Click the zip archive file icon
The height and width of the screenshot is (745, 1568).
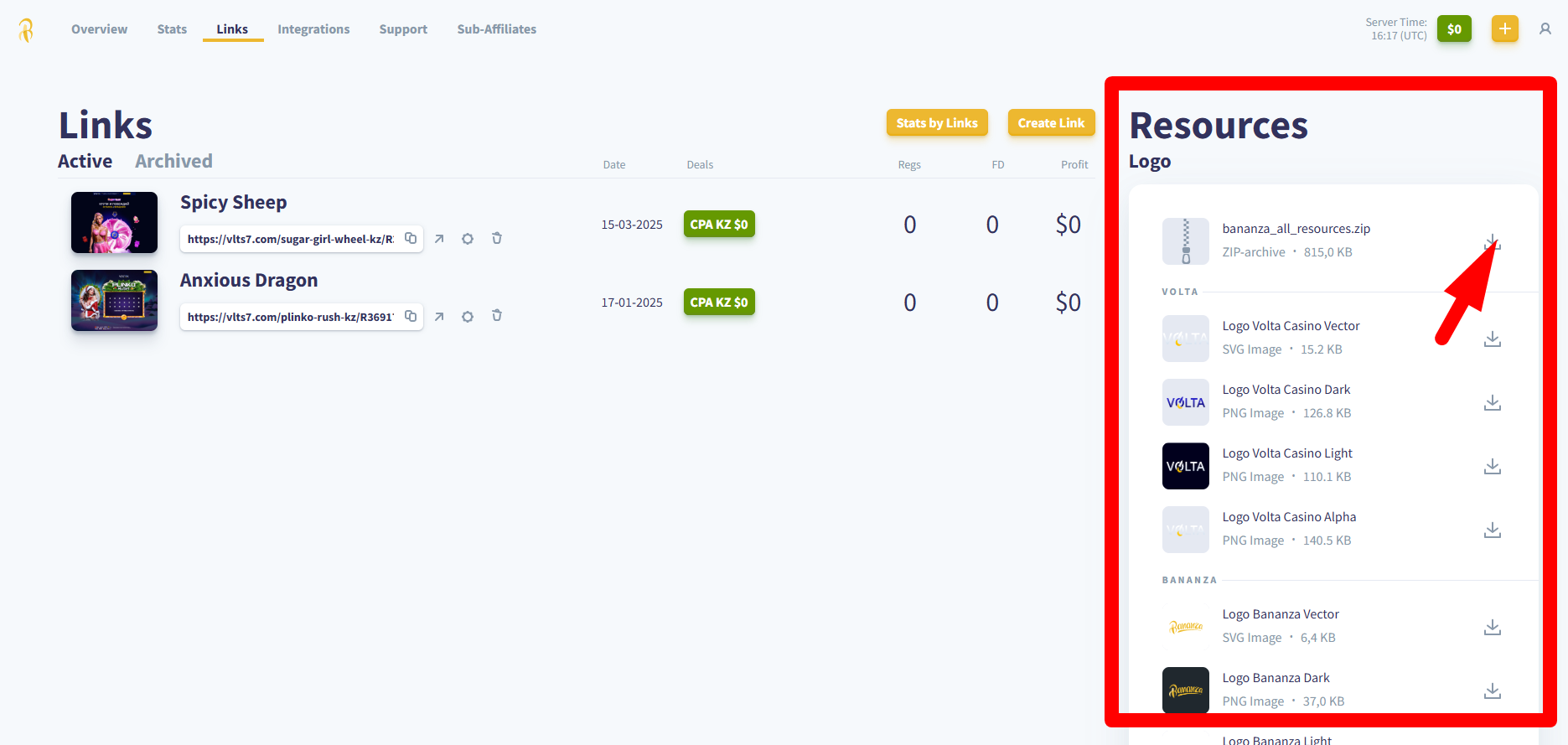1186,241
